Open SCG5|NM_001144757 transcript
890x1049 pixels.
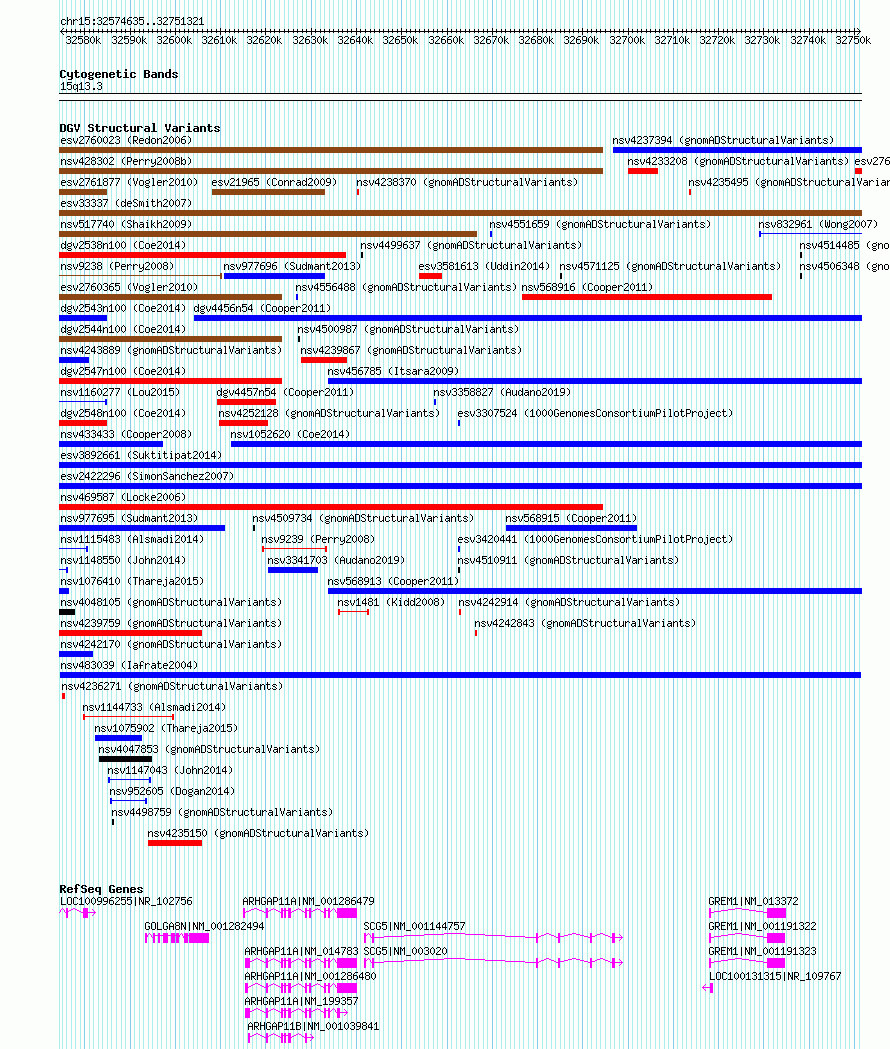(414, 927)
